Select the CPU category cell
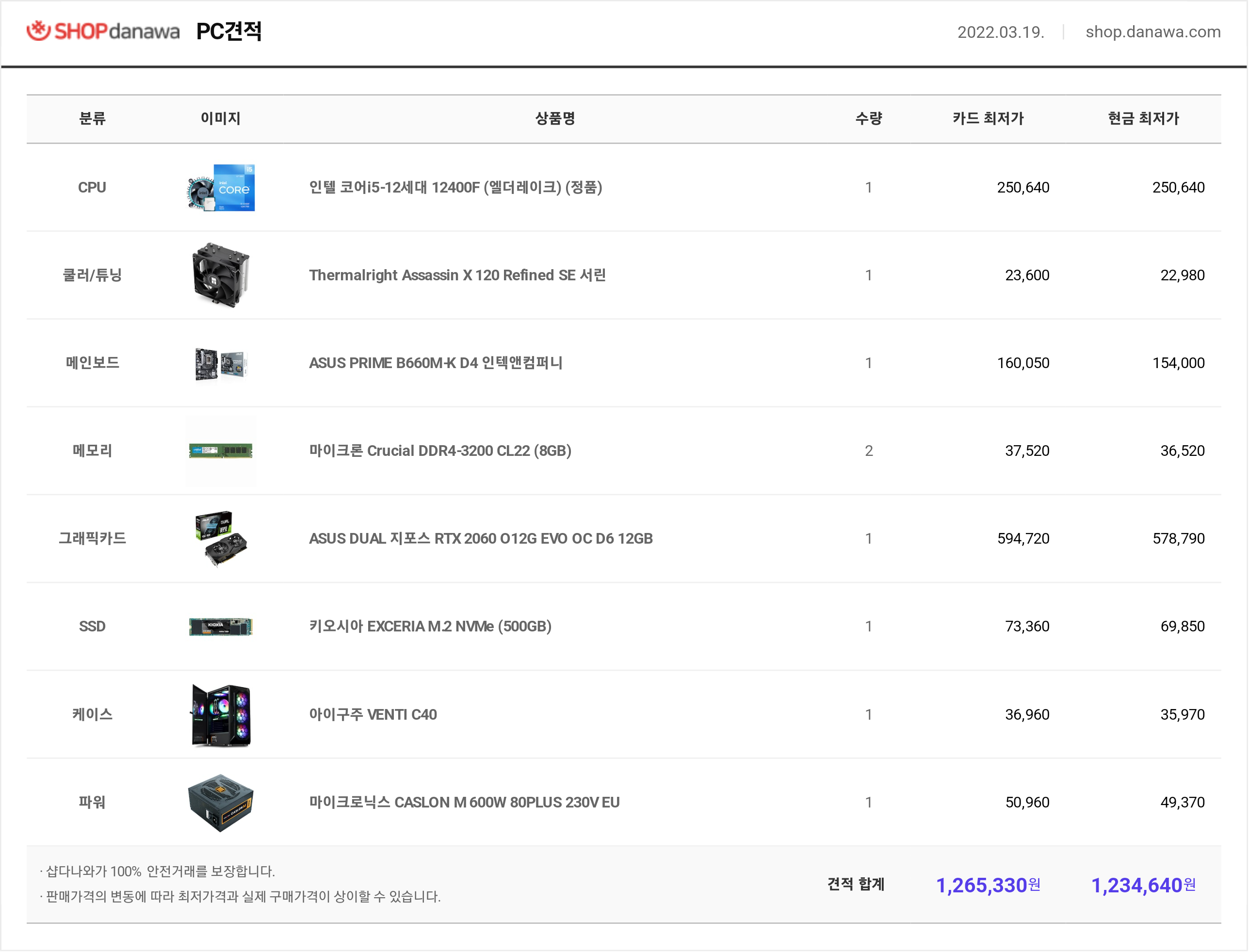Screen dimensions: 1249x952 pos(92,188)
